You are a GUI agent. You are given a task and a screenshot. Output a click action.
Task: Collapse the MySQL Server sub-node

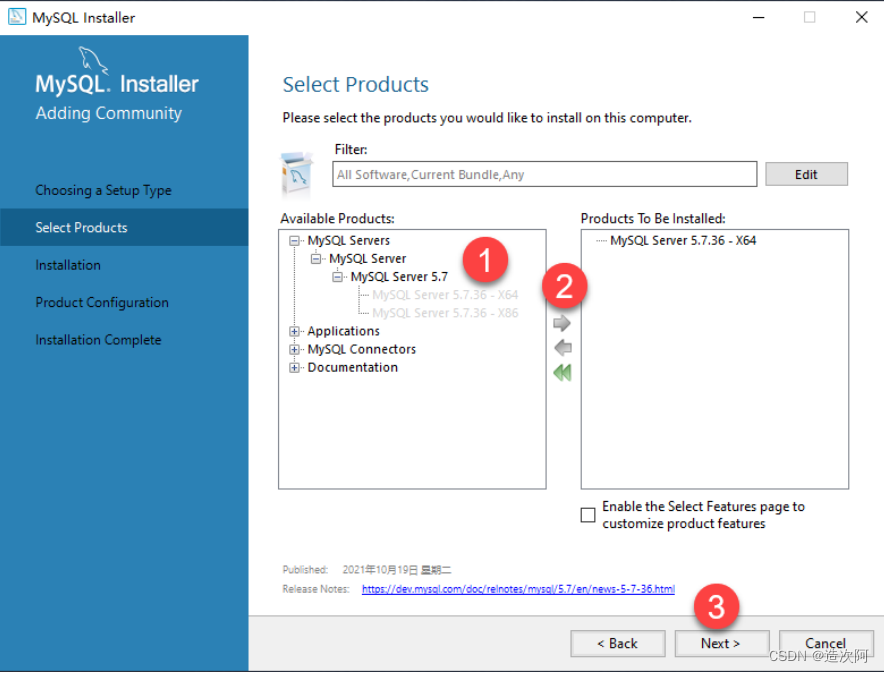316,259
